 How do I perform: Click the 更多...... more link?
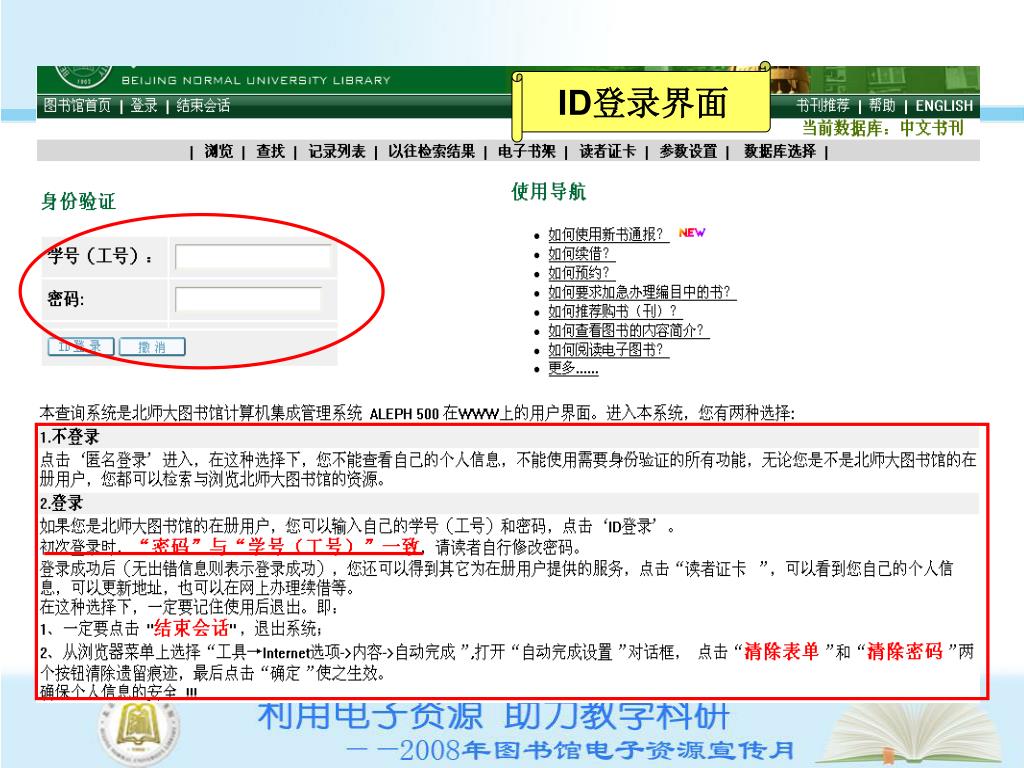[x=573, y=368]
